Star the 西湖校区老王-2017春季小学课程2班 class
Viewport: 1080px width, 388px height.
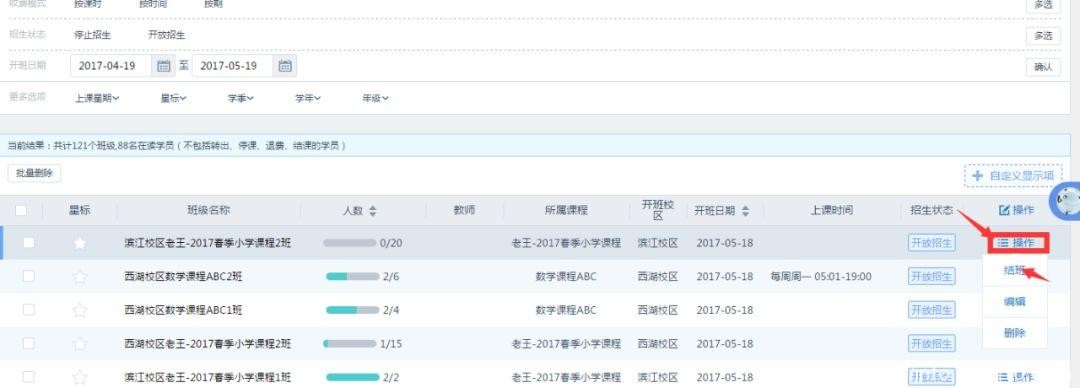coord(80,343)
